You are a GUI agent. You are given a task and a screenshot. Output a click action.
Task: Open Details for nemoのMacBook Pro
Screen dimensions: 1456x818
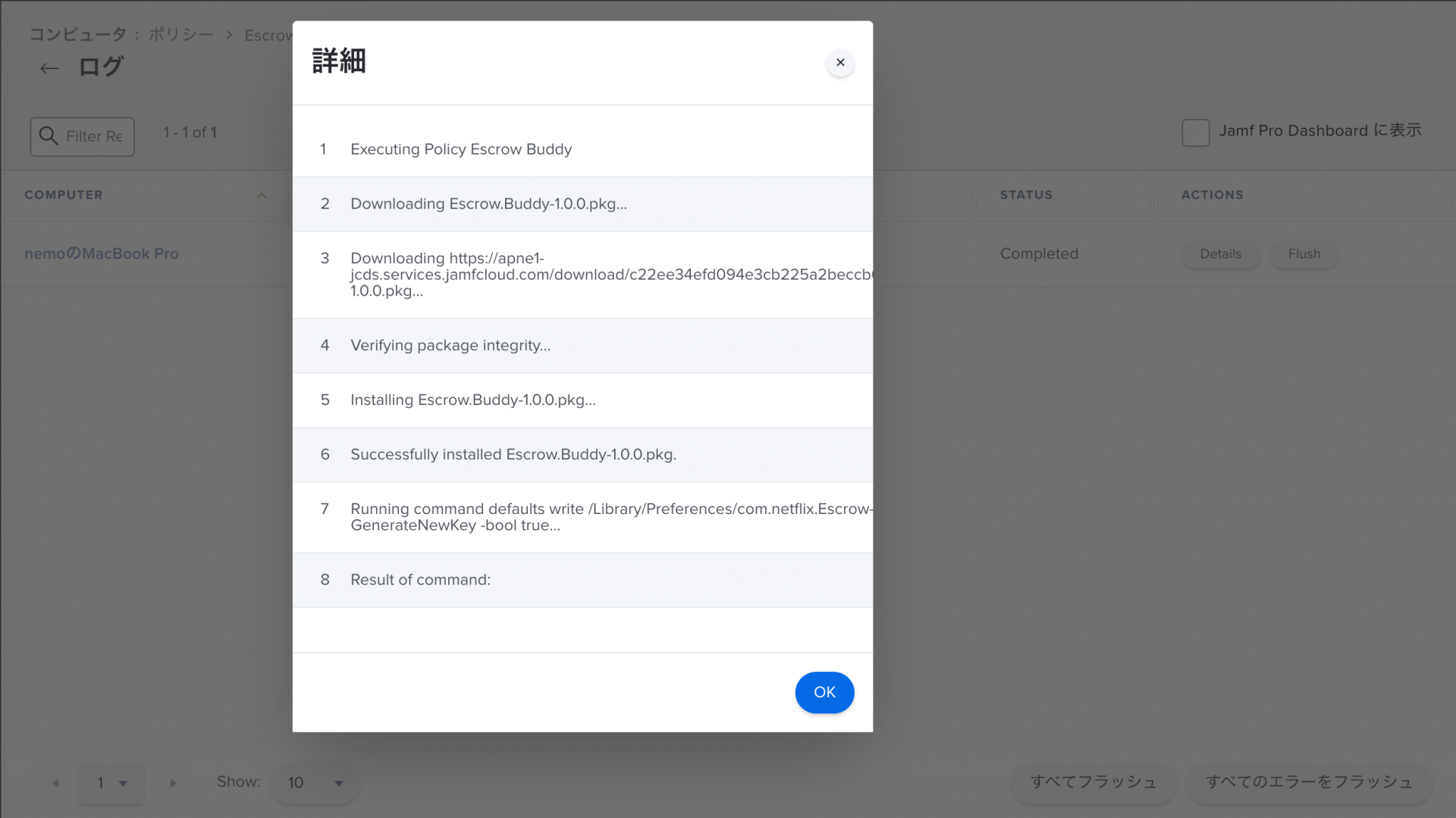tap(1219, 254)
